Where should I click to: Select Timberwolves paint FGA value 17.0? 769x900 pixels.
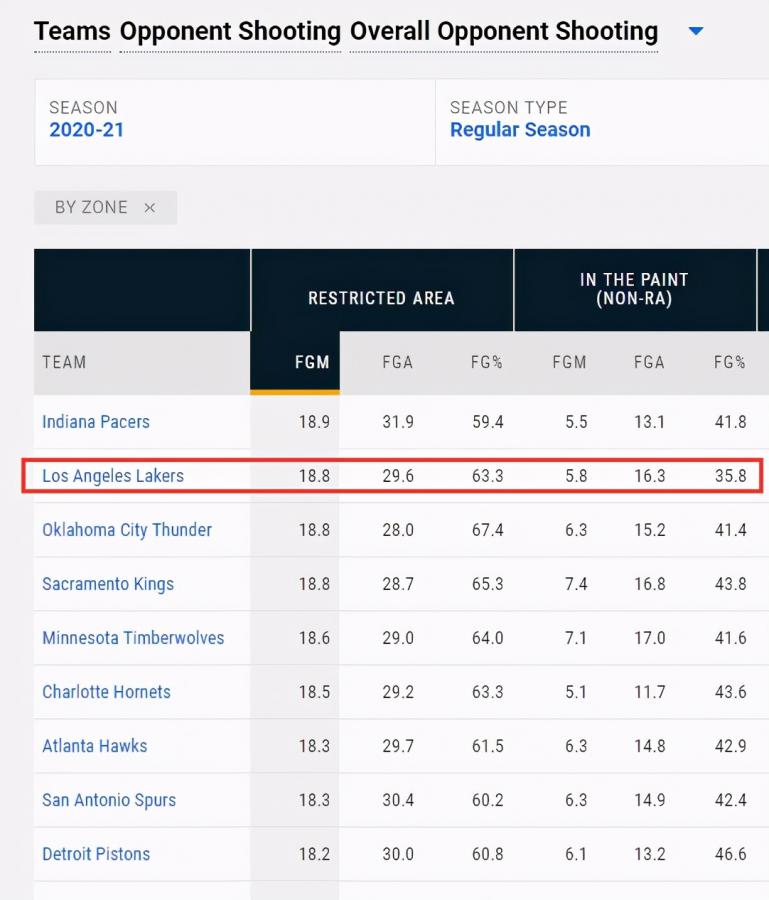649,638
